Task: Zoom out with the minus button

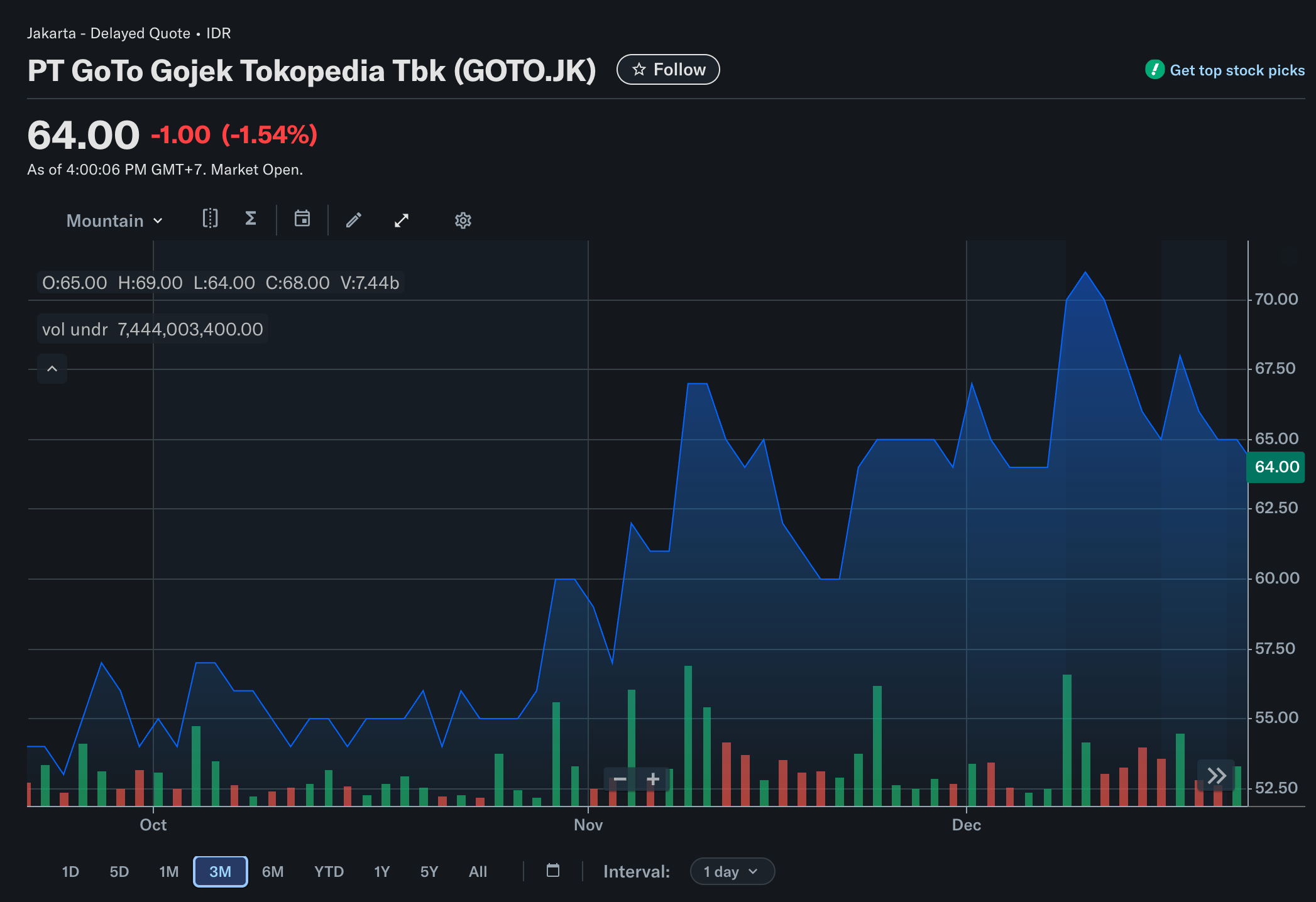Action: point(620,780)
